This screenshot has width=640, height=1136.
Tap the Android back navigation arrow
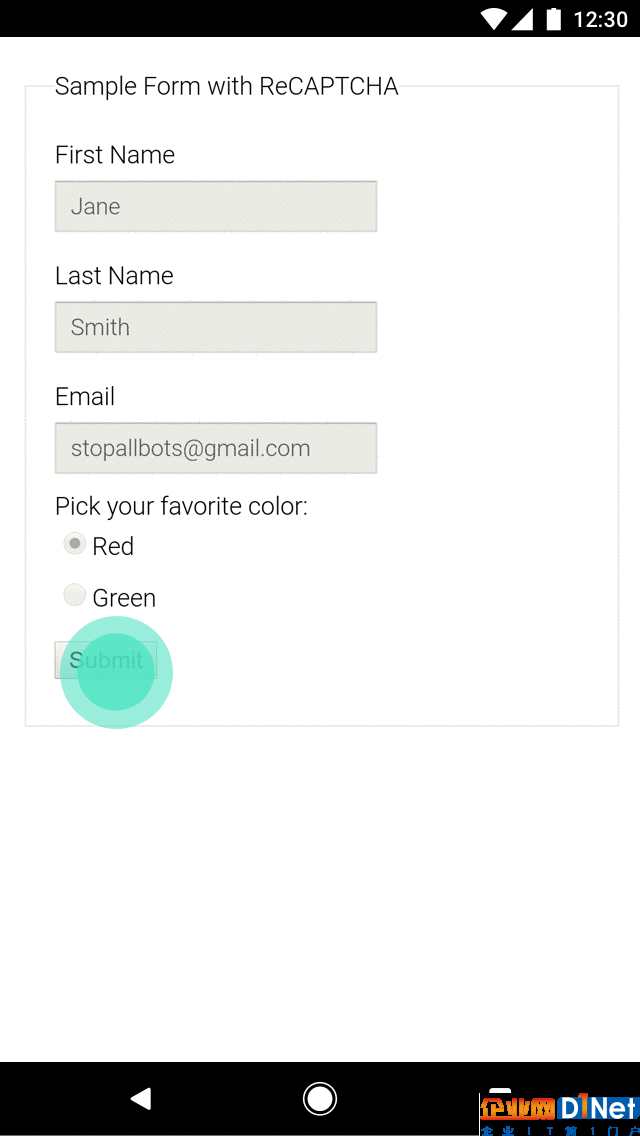tap(141, 1098)
